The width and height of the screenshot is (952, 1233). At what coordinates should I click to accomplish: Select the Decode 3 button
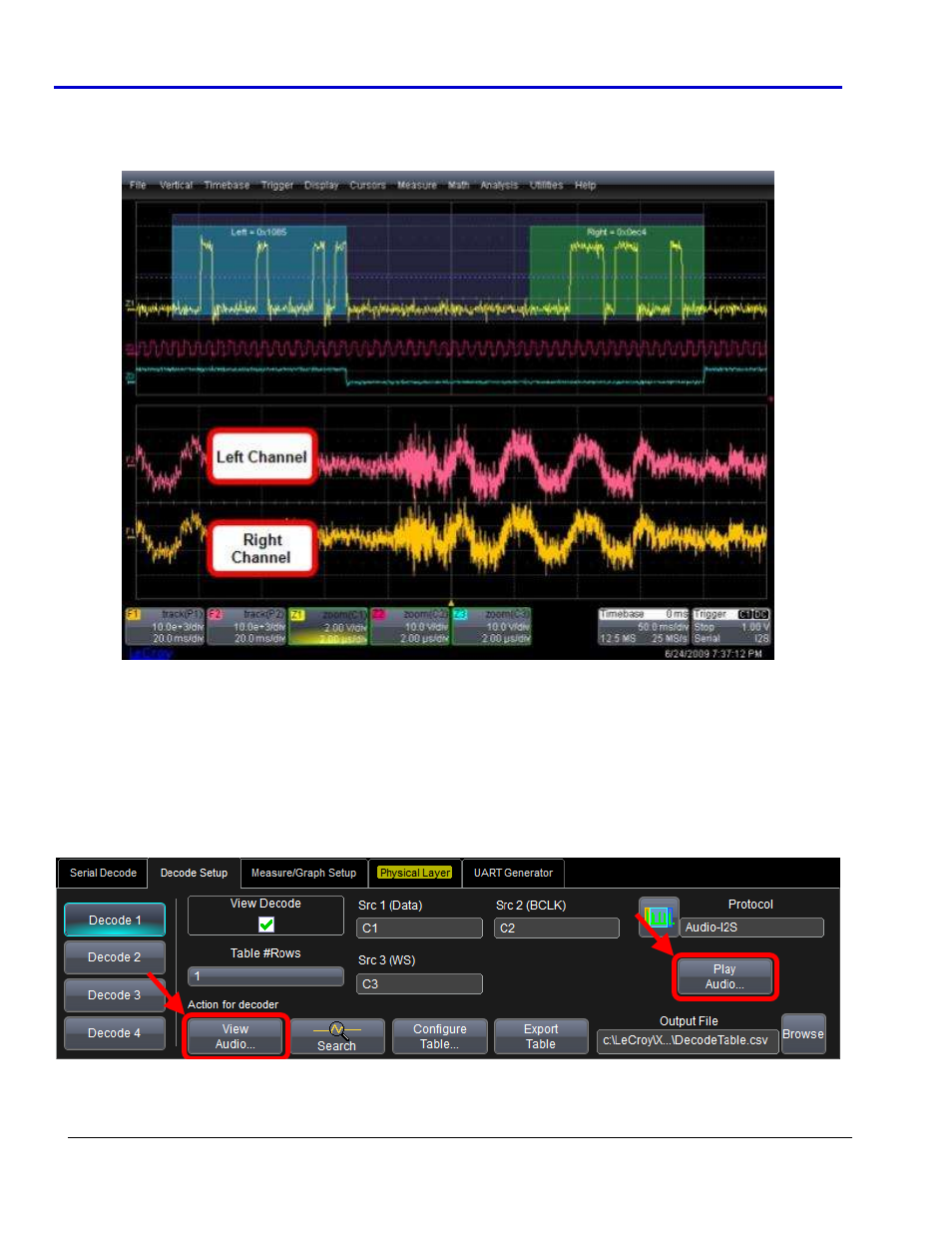(x=115, y=995)
